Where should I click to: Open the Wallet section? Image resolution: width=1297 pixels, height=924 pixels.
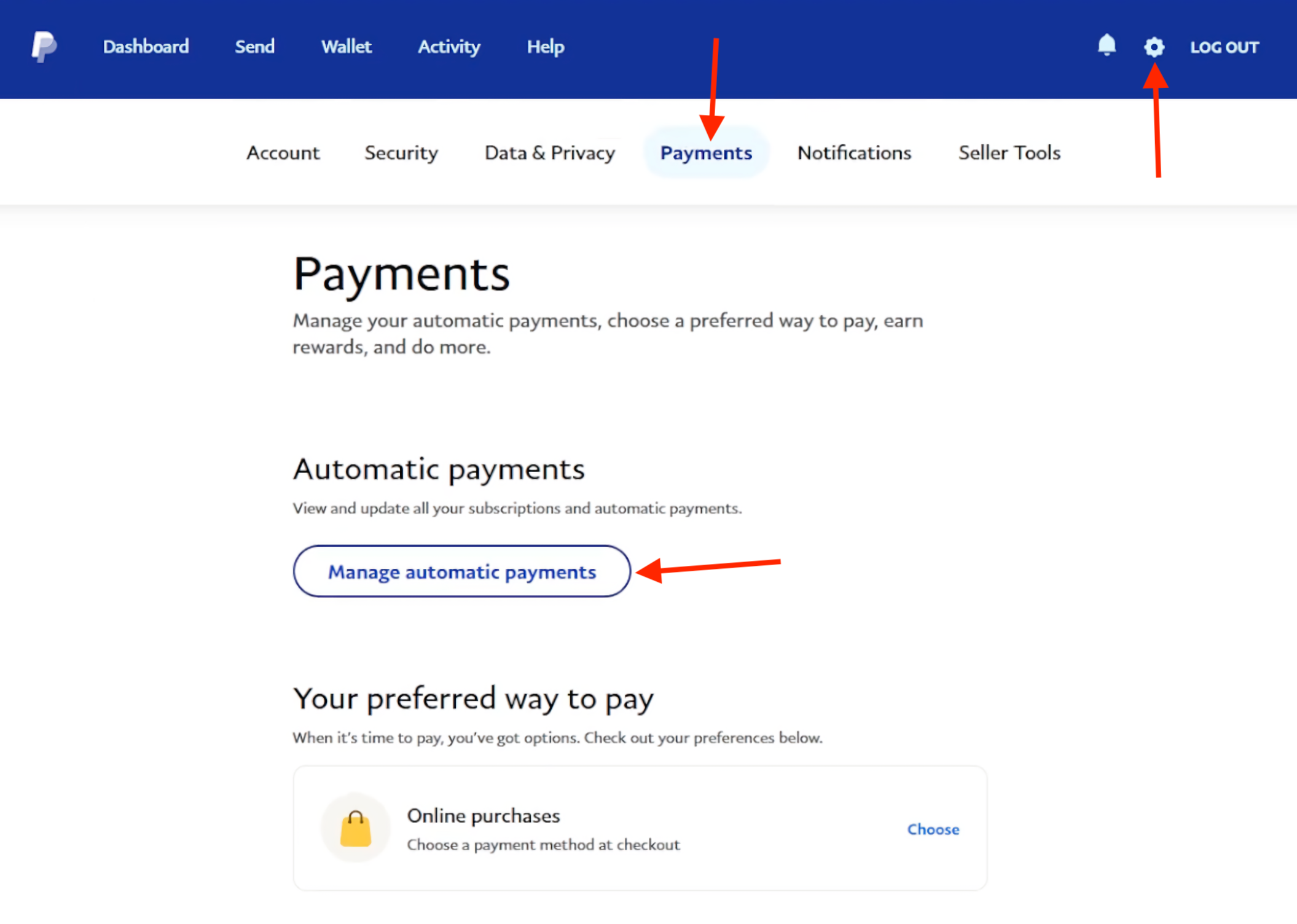[x=346, y=47]
